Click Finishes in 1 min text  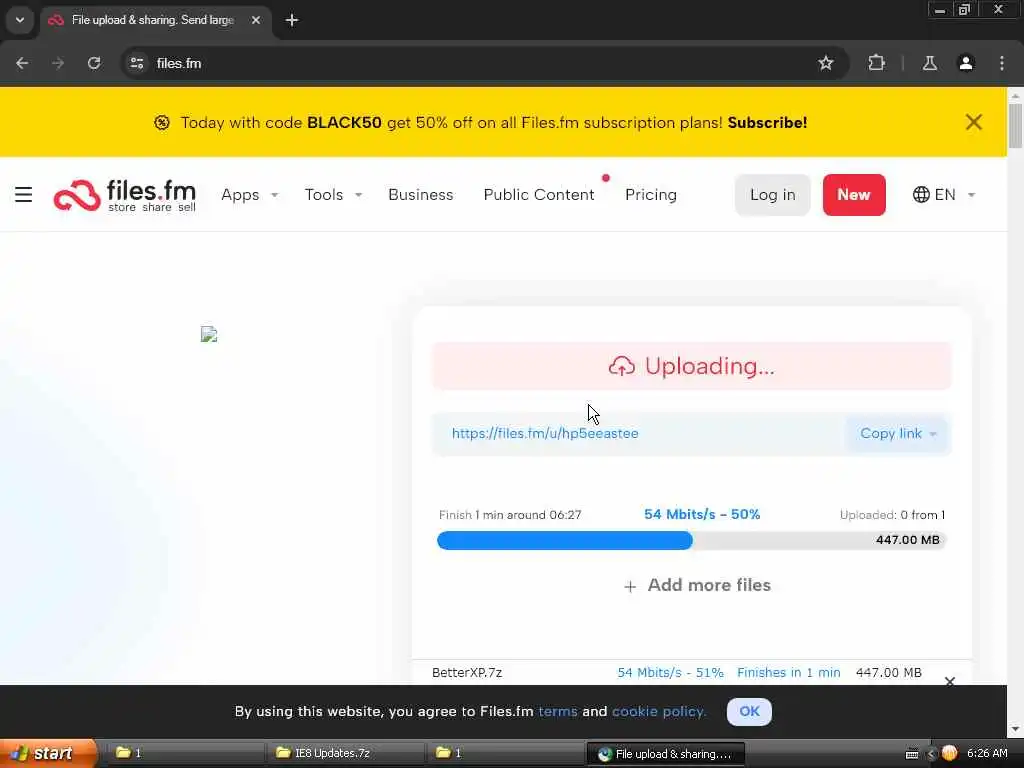[x=789, y=673]
